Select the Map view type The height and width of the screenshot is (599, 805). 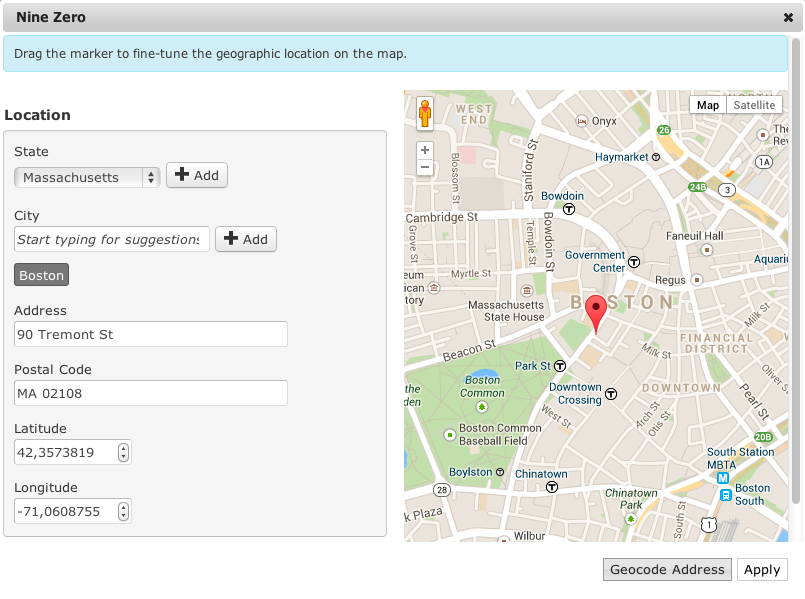(x=708, y=105)
